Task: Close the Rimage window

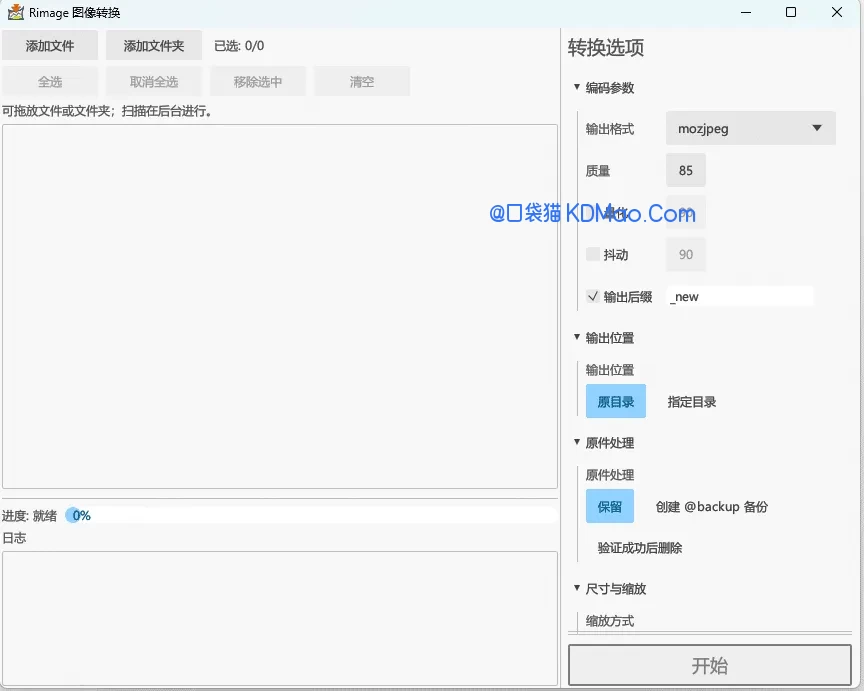Action: point(836,12)
